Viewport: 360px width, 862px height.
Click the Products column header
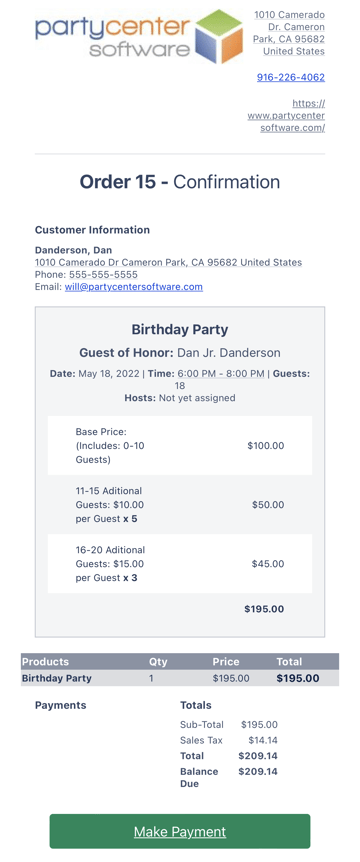point(46,661)
